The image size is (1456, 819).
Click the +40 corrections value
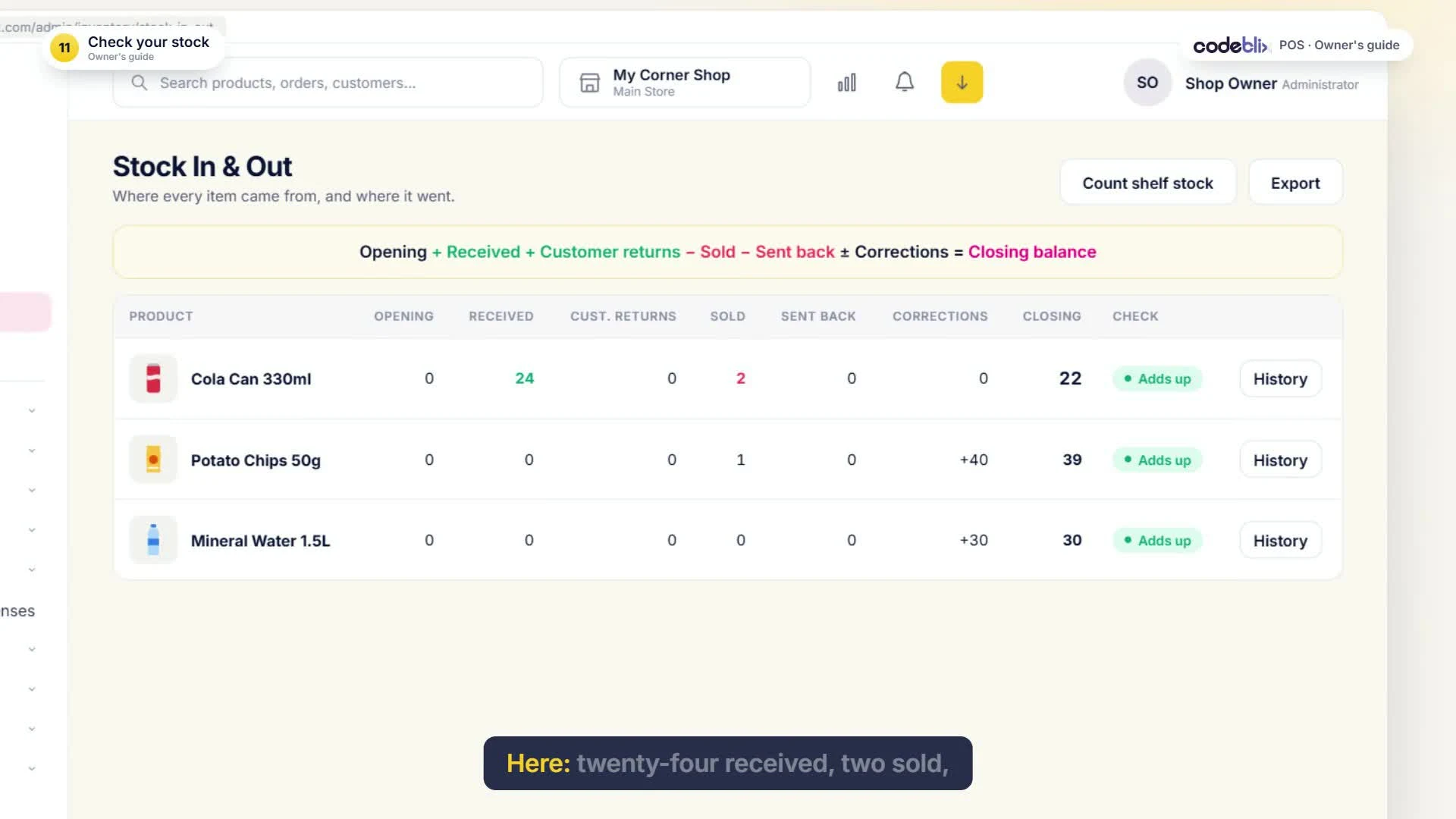(x=974, y=460)
